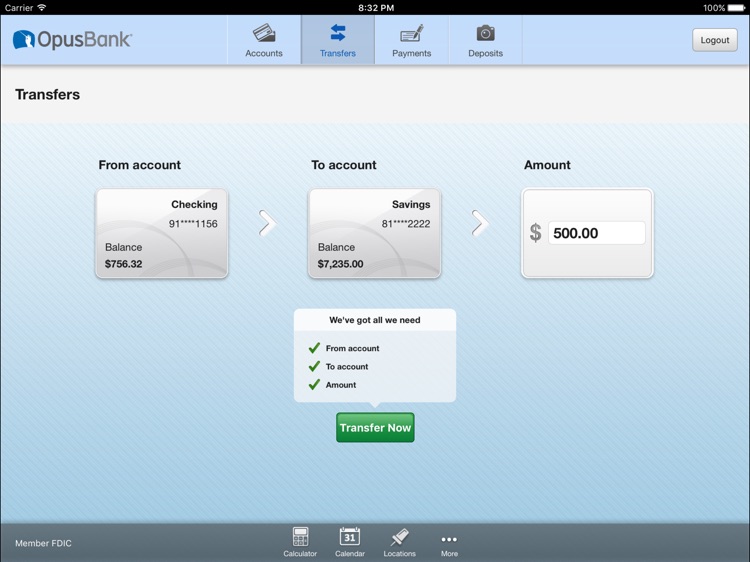Click the From account checkmark
Image resolution: width=750 pixels, height=562 pixels.
coord(314,348)
